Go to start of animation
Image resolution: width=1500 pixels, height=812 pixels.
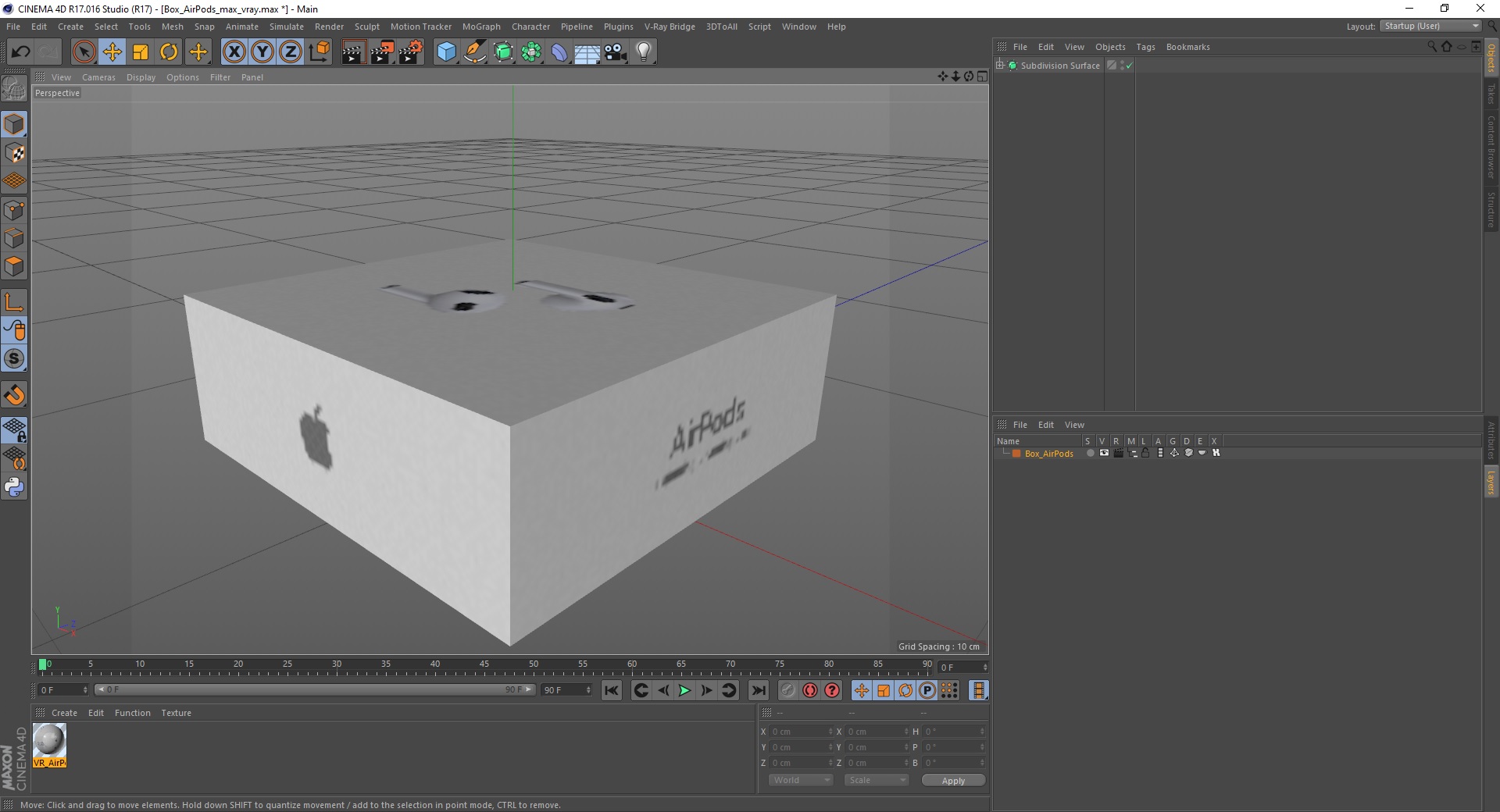click(612, 690)
